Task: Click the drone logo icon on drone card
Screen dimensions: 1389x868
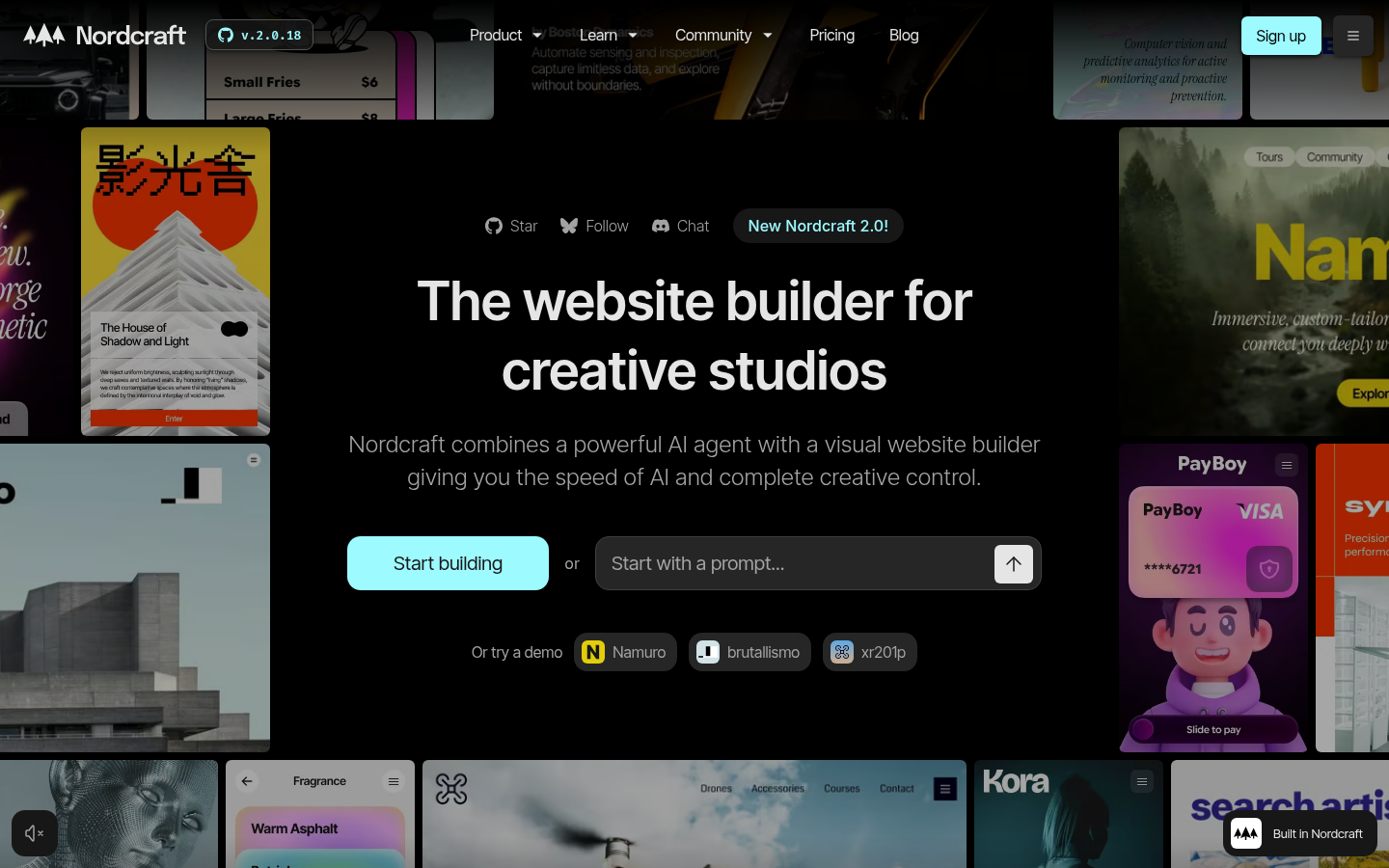Action: (451, 789)
